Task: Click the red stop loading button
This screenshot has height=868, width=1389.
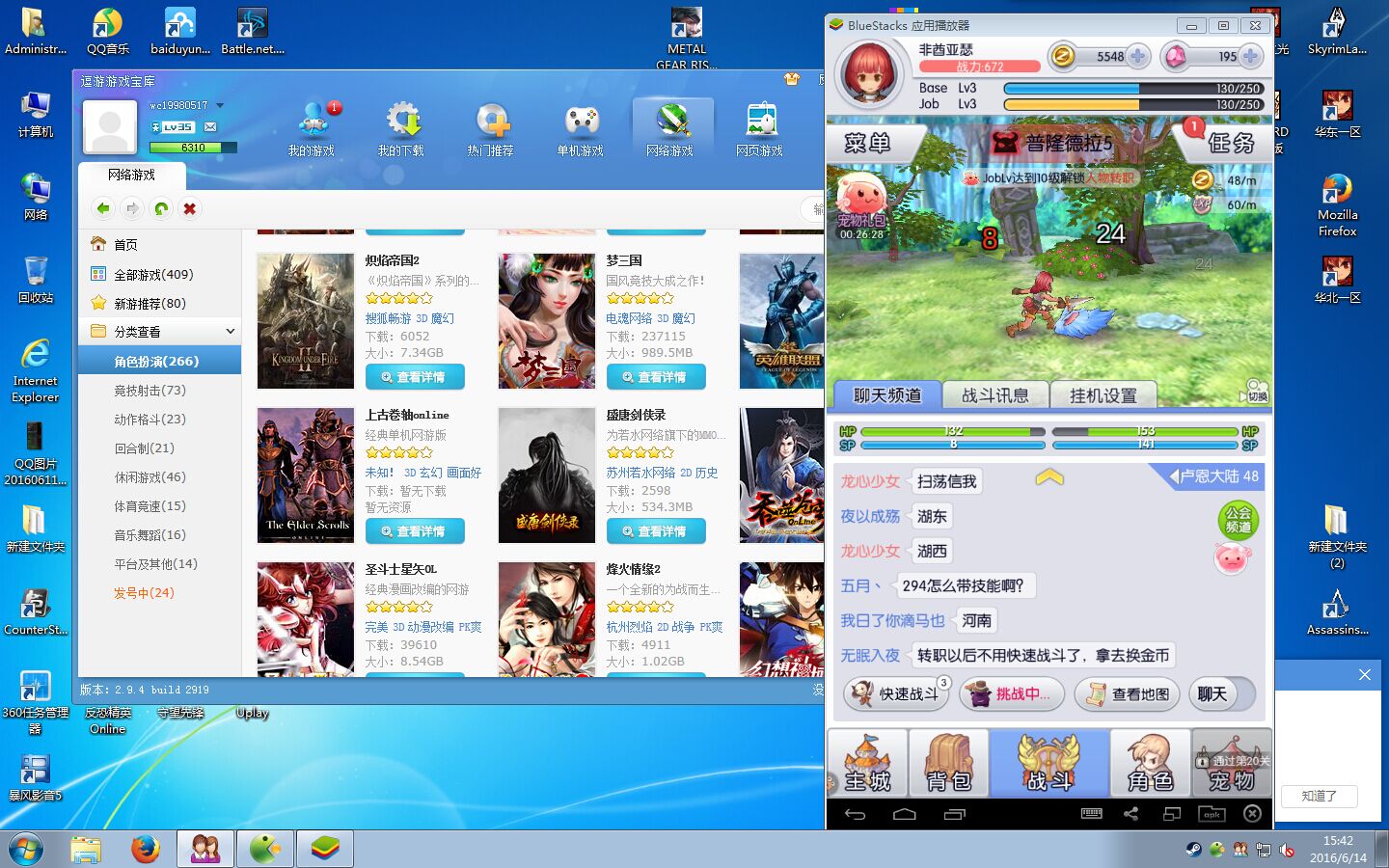Action: [x=190, y=208]
